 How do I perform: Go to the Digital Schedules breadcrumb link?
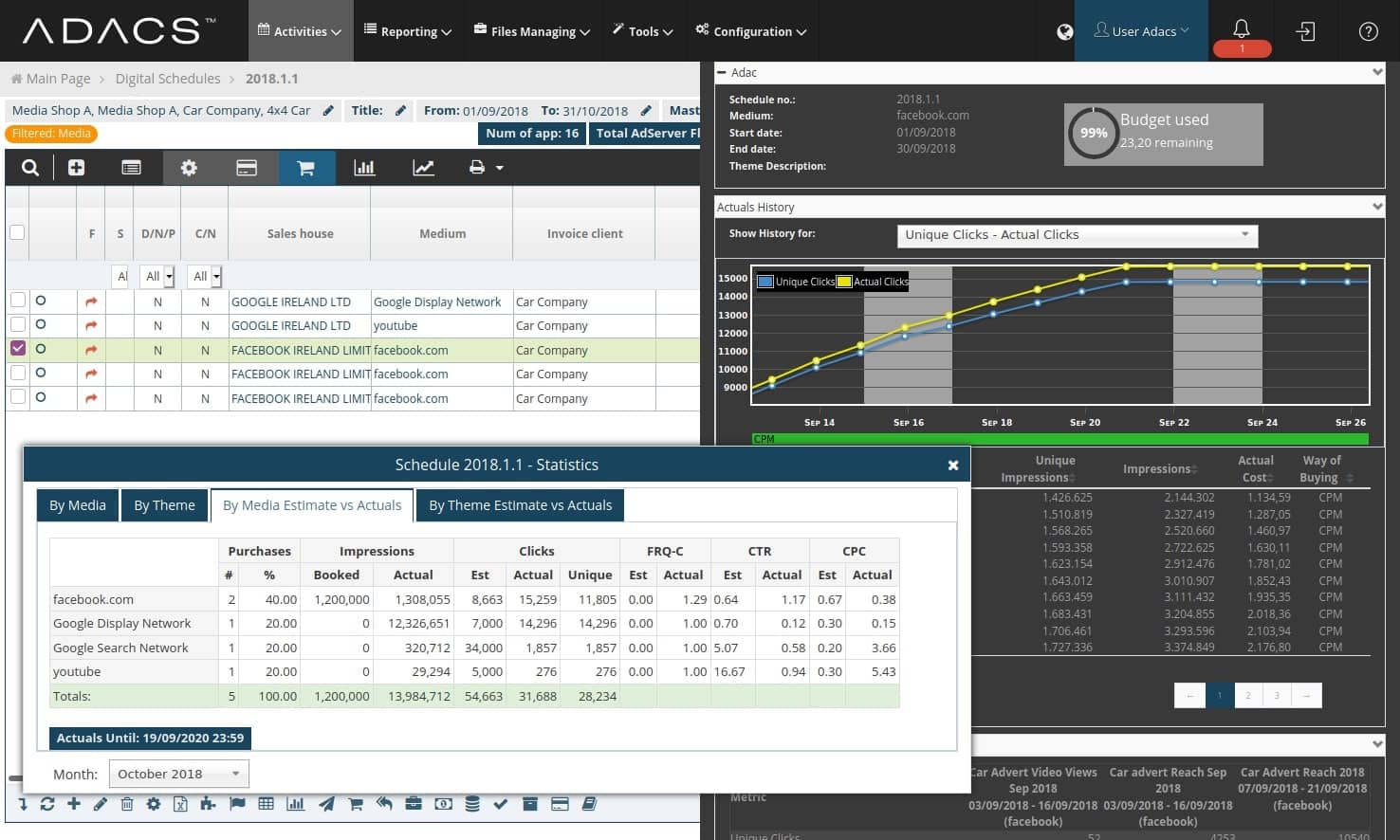(x=168, y=79)
